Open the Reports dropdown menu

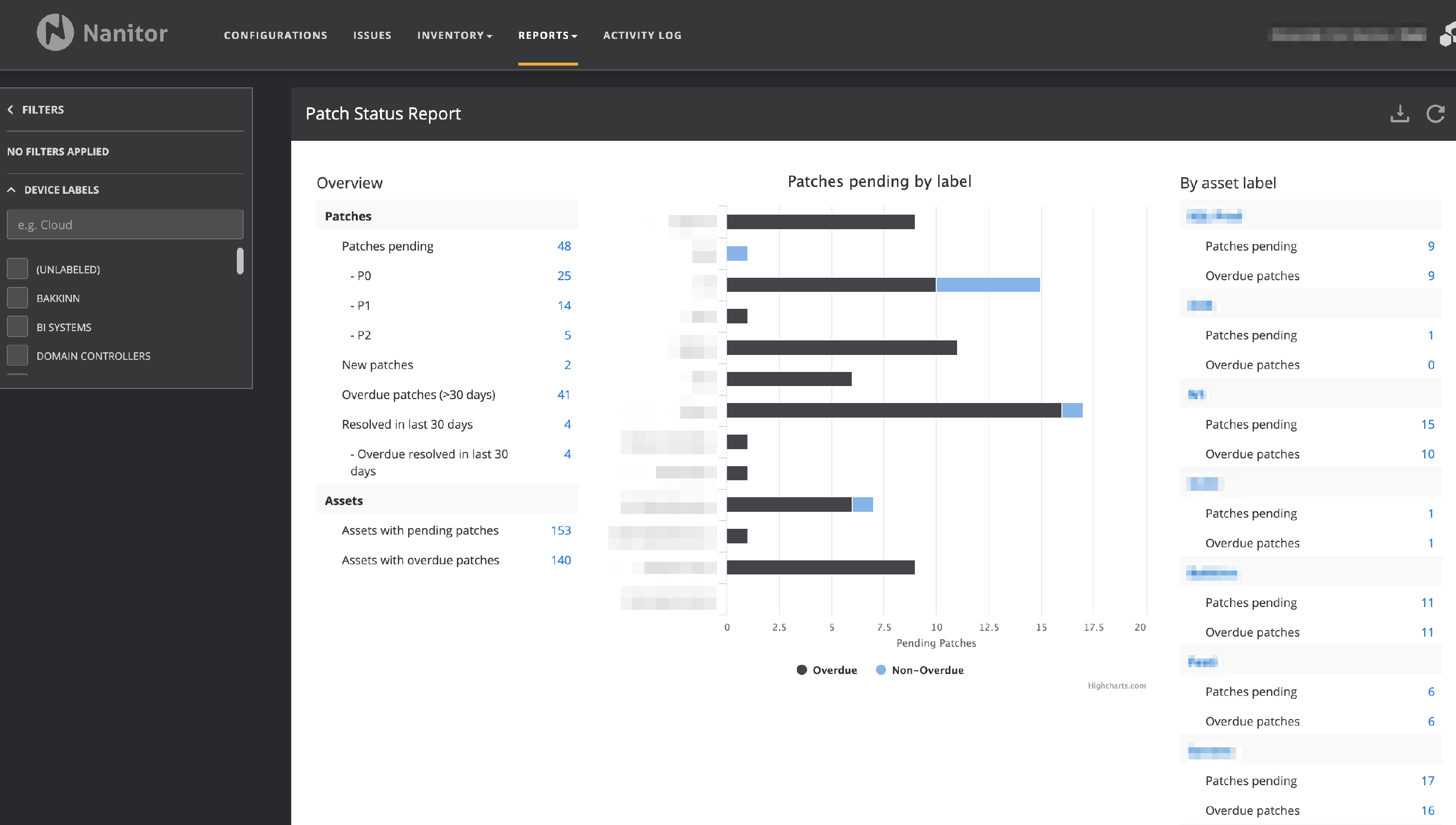[x=547, y=35]
